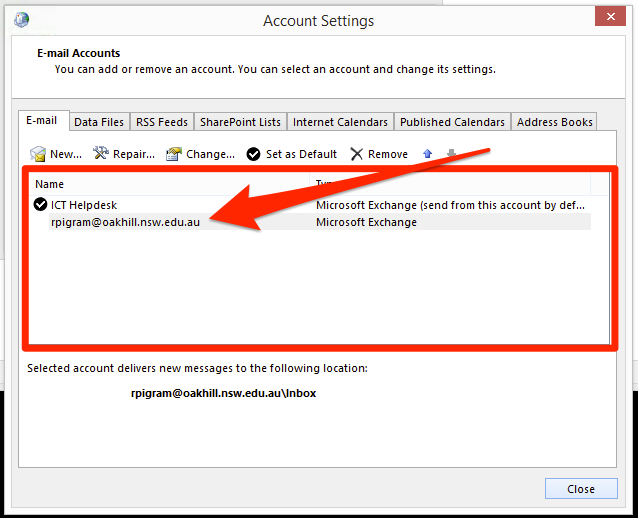Image resolution: width=638 pixels, height=518 pixels.
Task: Click default checkmark beside ICT Helpdesk
Action: point(40,204)
